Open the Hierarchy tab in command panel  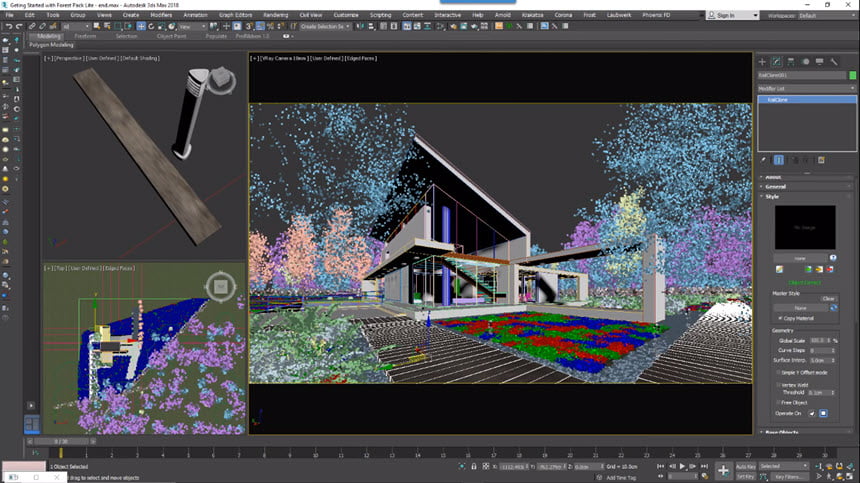click(791, 62)
